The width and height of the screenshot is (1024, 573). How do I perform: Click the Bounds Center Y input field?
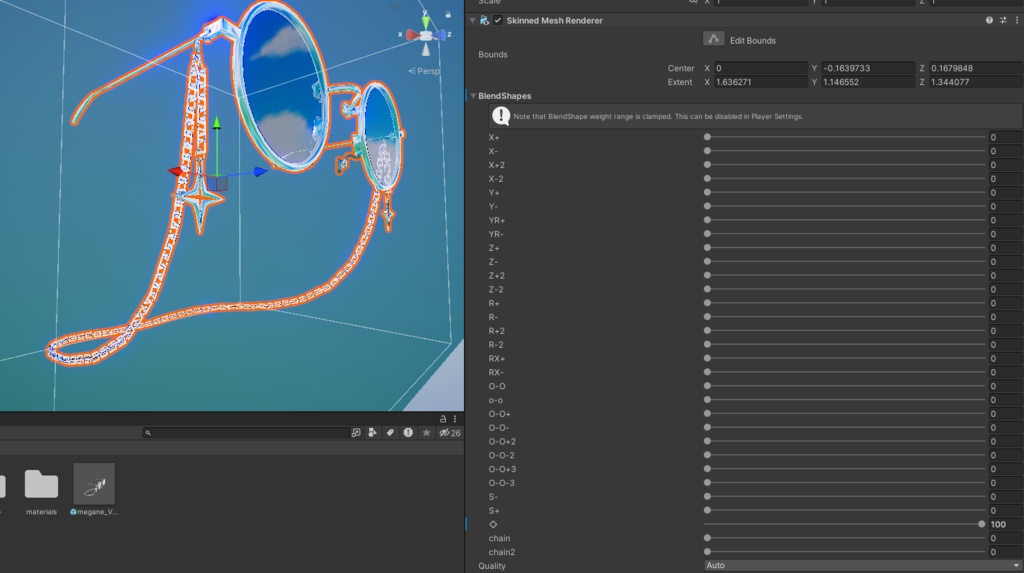[x=868, y=68]
